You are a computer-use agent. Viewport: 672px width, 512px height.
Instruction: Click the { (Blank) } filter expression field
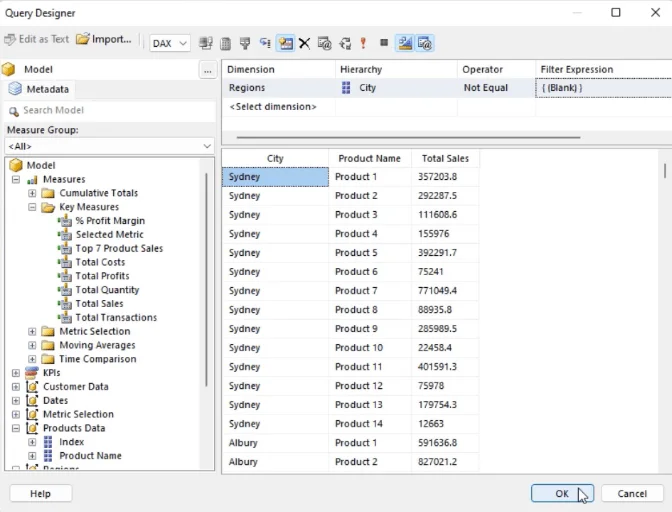[603, 88]
